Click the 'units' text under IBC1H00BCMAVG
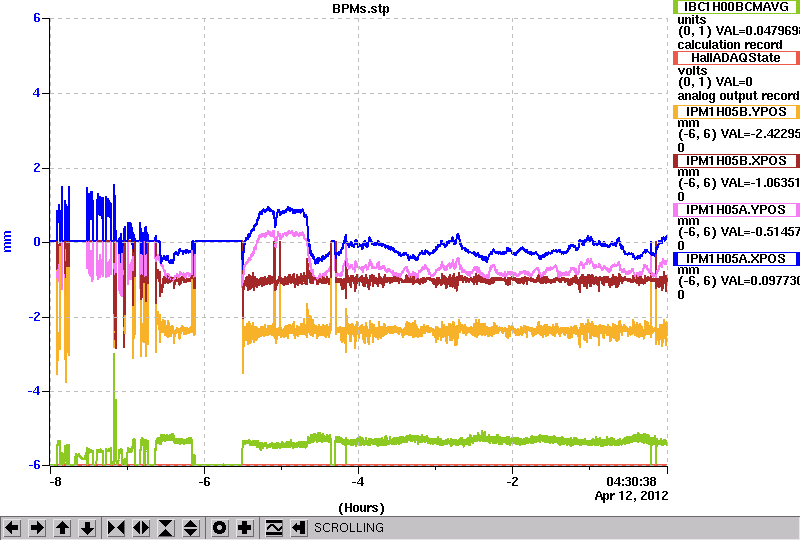Viewport: 800px width, 540px height. pyautogui.click(x=692, y=20)
